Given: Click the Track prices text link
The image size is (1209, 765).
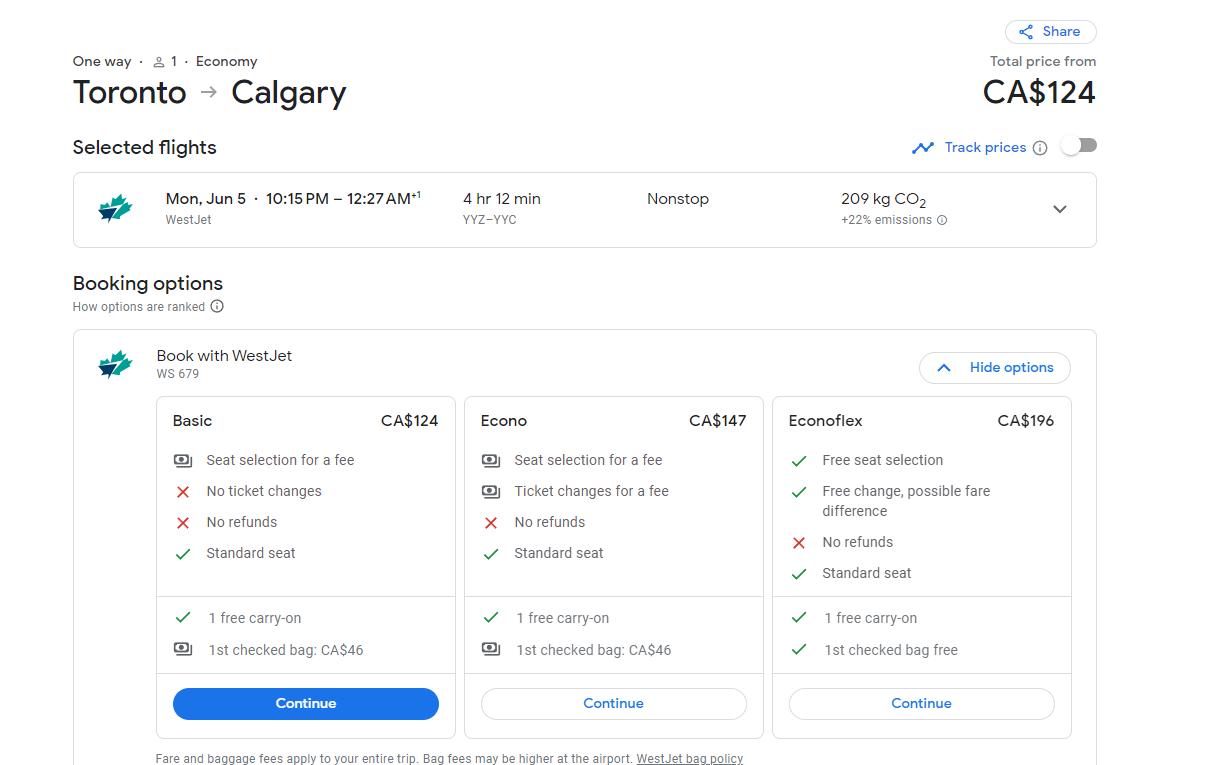Looking at the screenshot, I should pyautogui.click(x=985, y=148).
